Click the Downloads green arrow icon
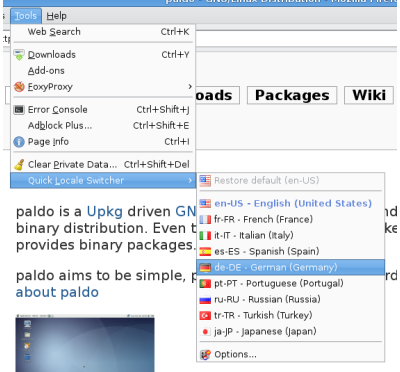Viewport: 400px width, 372px height. tap(19, 55)
